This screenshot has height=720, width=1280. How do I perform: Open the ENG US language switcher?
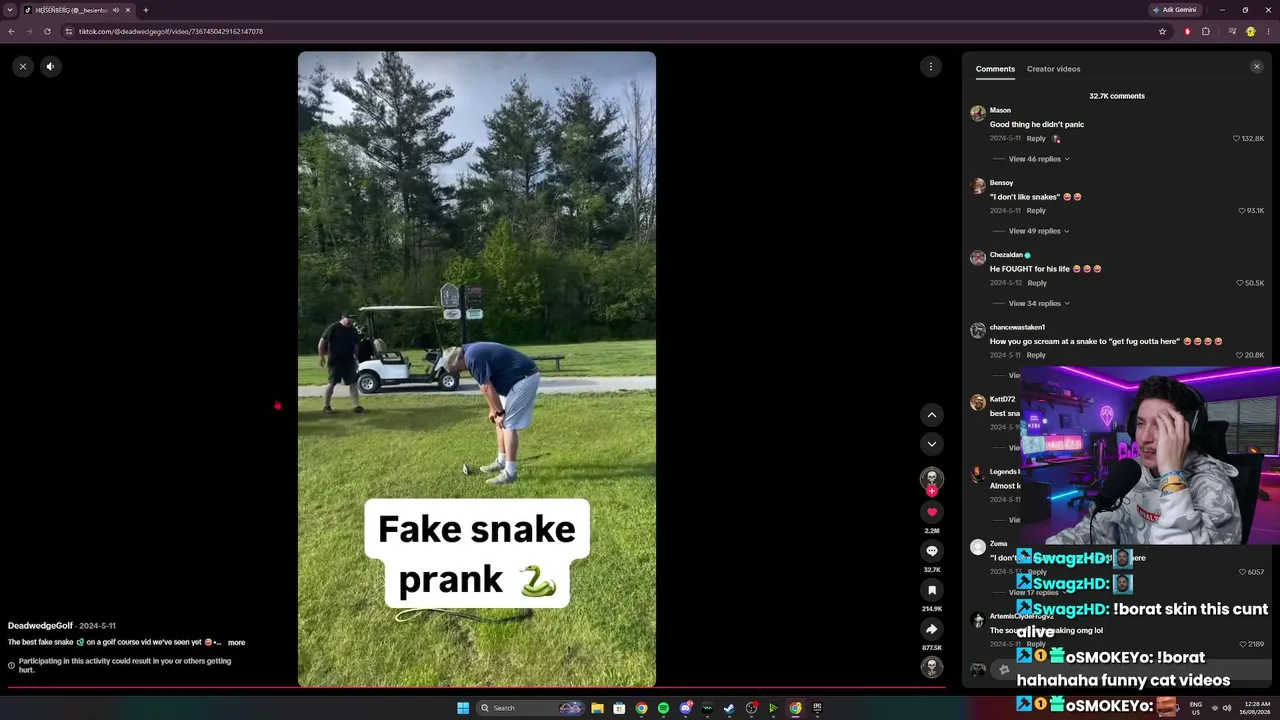pyautogui.click(x=1196, y=708)
